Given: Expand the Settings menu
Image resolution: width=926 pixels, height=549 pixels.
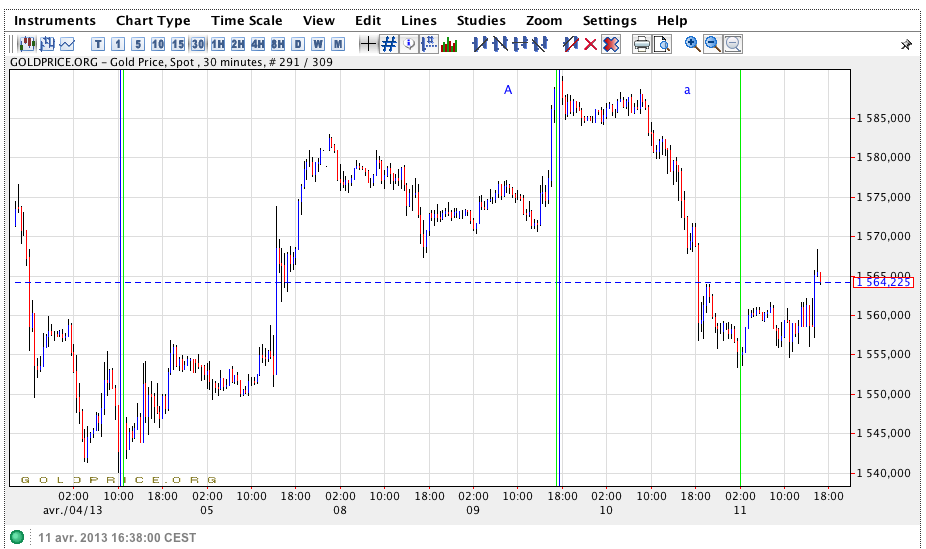Looking at the screenshot, I should pos(609,20).
